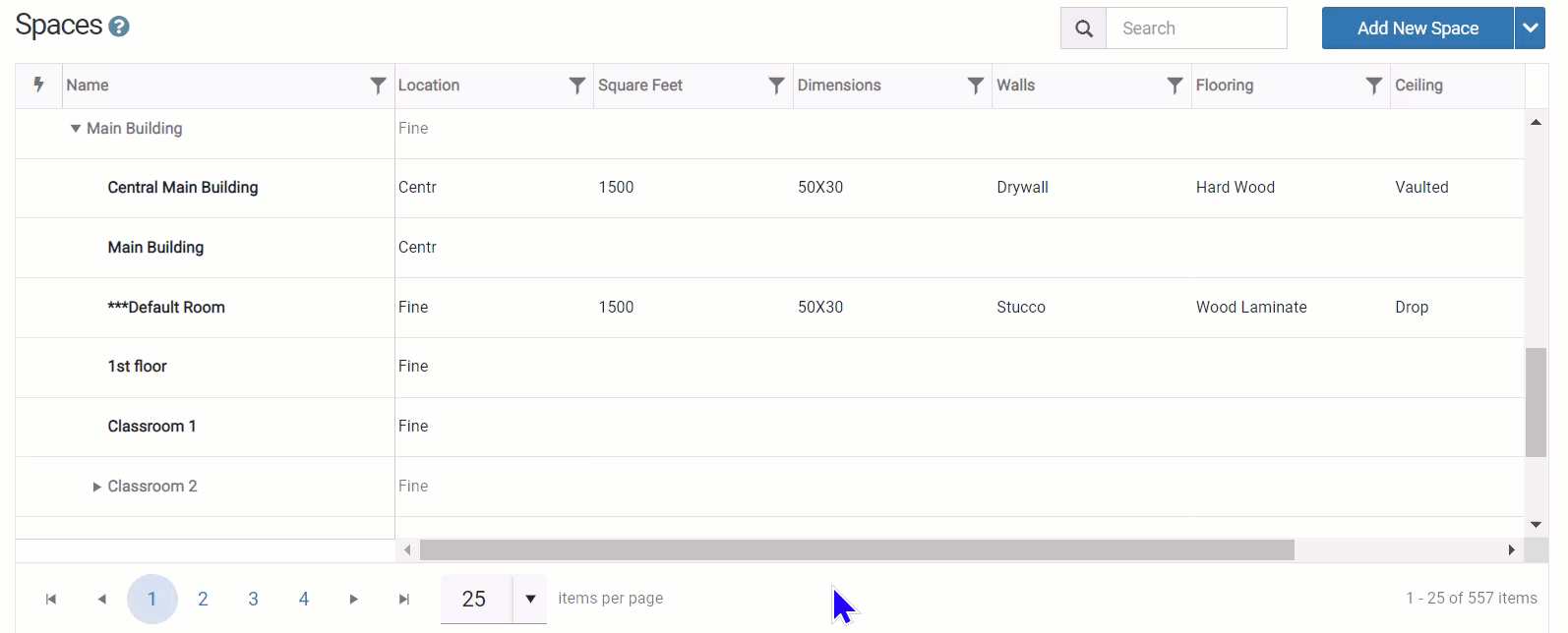Open the Square Feet column filter icon
Screen dimensions: 1568x633
point(776,86)
